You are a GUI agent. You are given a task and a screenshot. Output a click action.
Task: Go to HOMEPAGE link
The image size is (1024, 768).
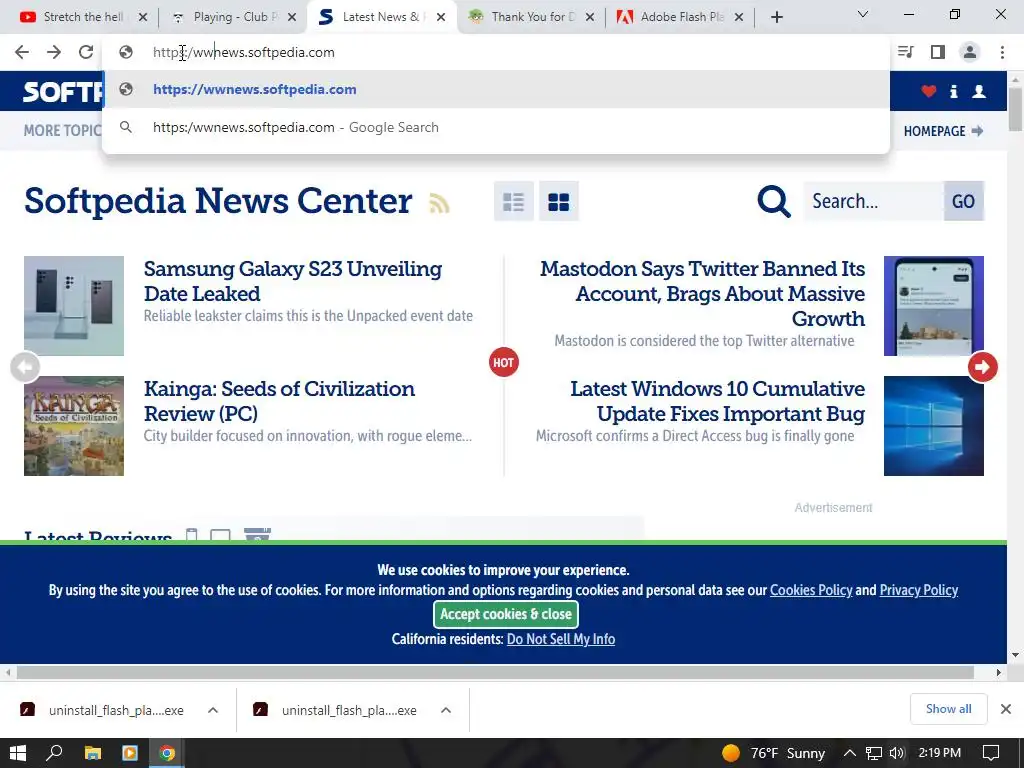point(943,131)
